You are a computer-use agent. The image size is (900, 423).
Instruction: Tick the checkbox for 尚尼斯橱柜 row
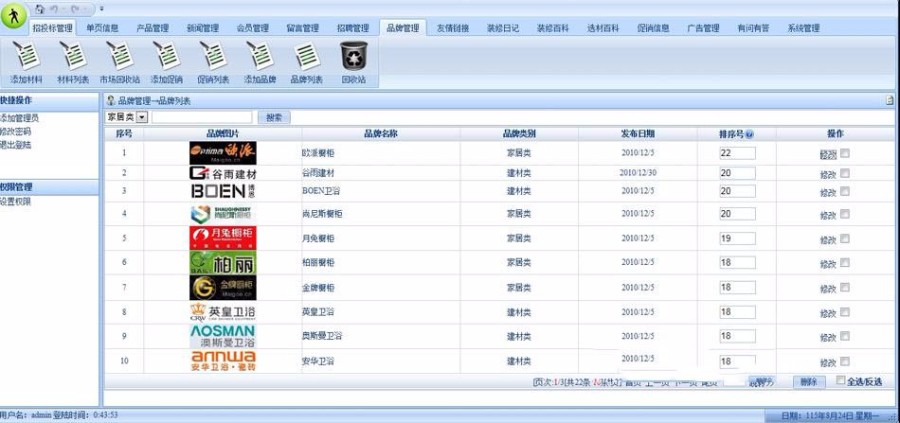click(844, 214)
